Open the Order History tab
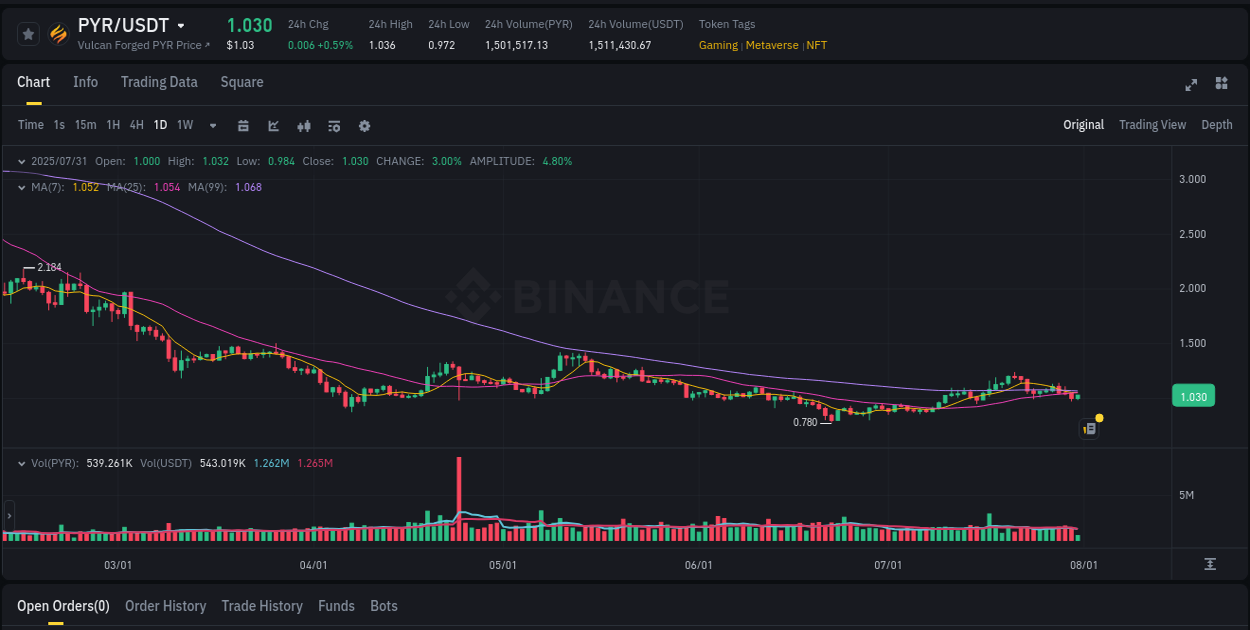The height and width of the screenshot is (630, 1250). pos(165,606)
